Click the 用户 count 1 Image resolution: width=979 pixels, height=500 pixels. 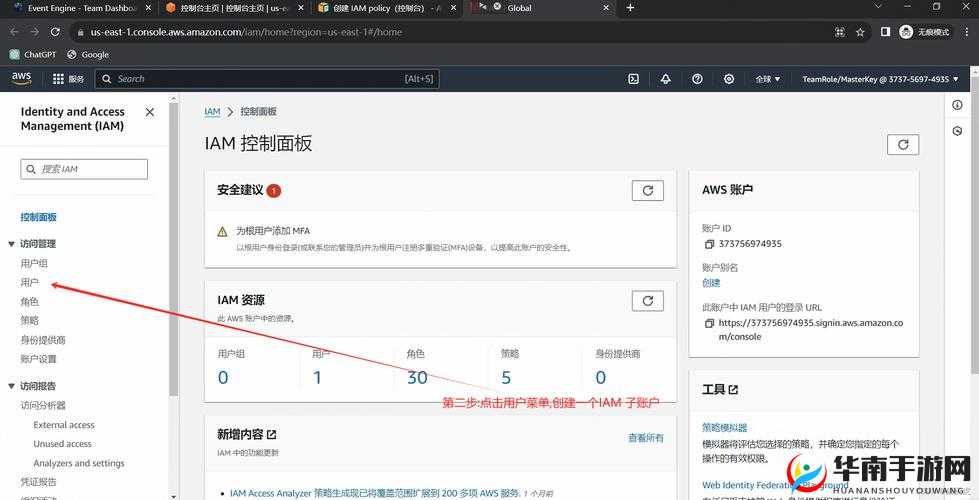pyautogui.click(x=317, y=377)
